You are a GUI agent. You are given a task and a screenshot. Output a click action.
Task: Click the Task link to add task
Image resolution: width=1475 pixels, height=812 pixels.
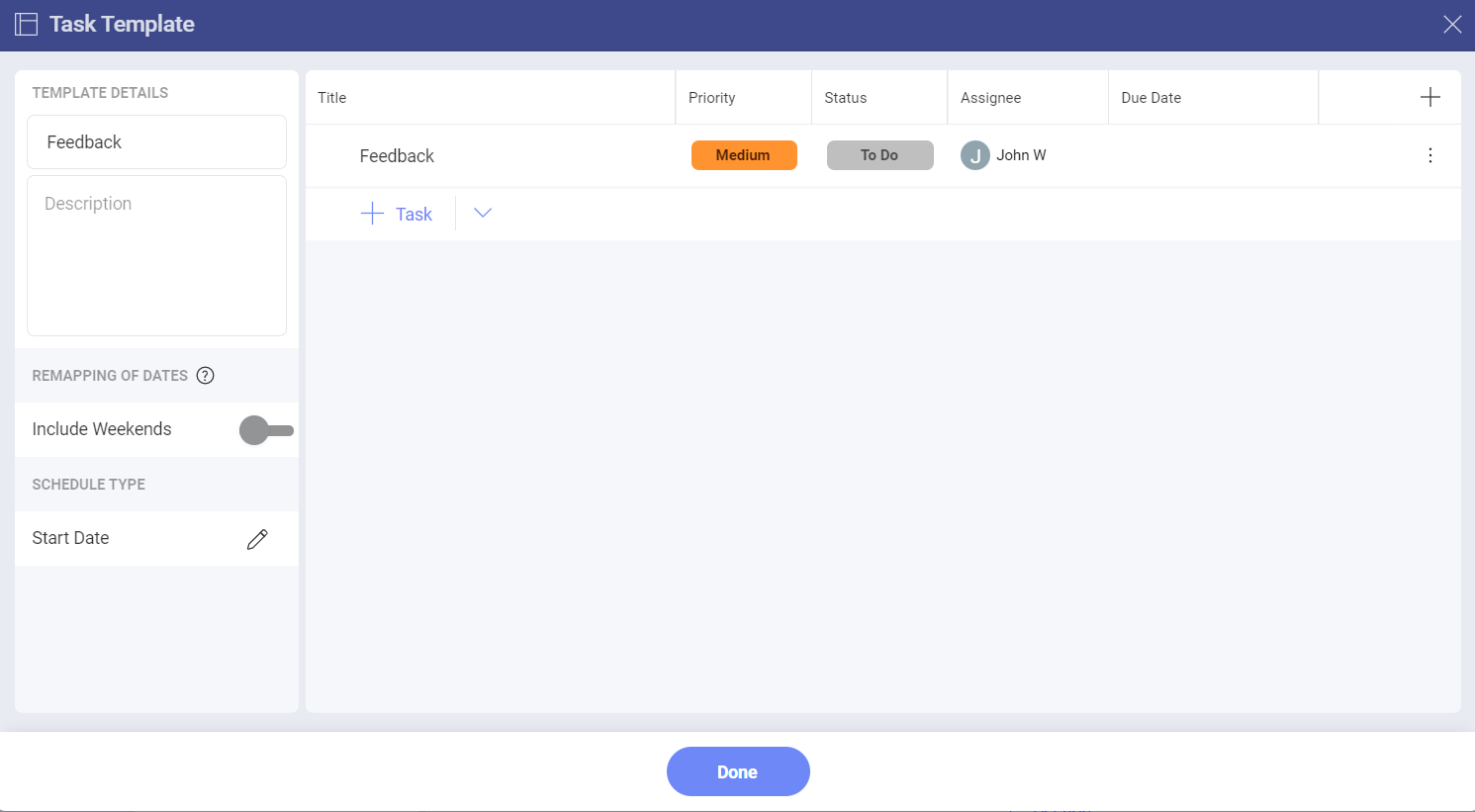click(x=414, y=215)
